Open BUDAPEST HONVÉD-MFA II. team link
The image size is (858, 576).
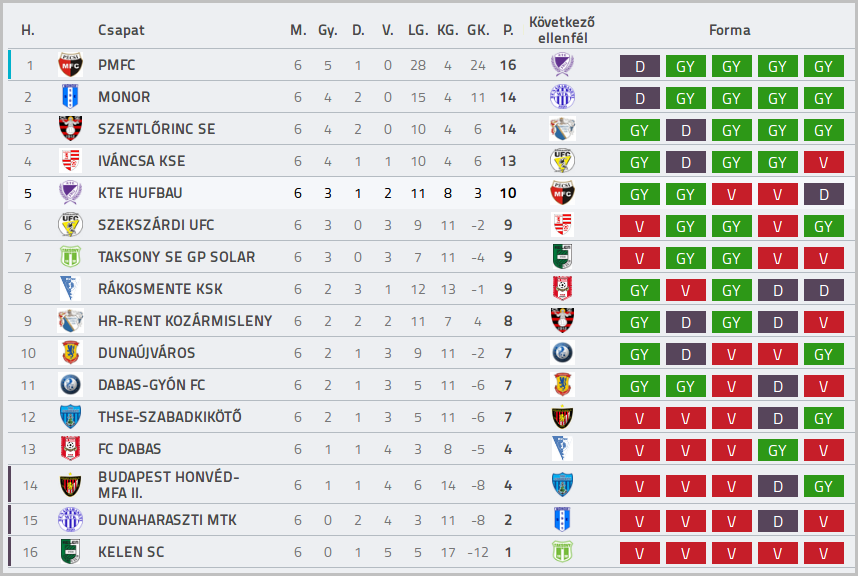click(x=169, y=485)
